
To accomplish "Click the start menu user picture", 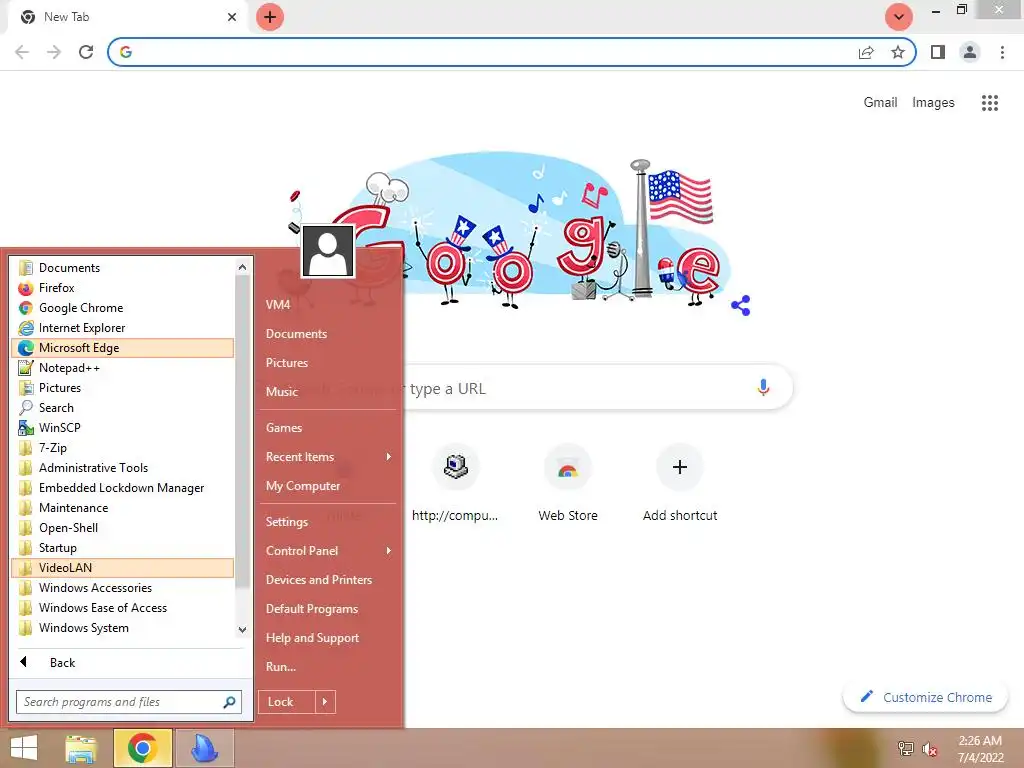I will pos(328,251).
